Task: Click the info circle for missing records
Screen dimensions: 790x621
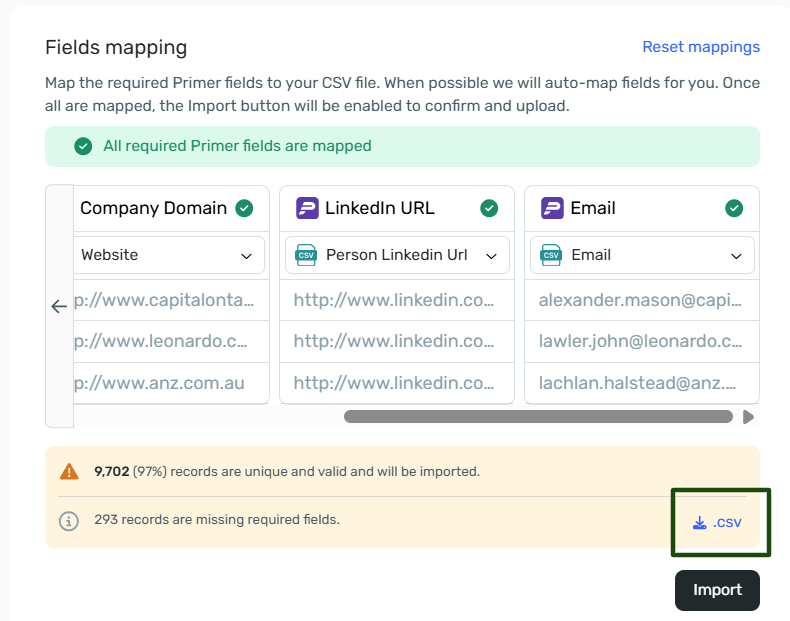Action: point(68,520)
